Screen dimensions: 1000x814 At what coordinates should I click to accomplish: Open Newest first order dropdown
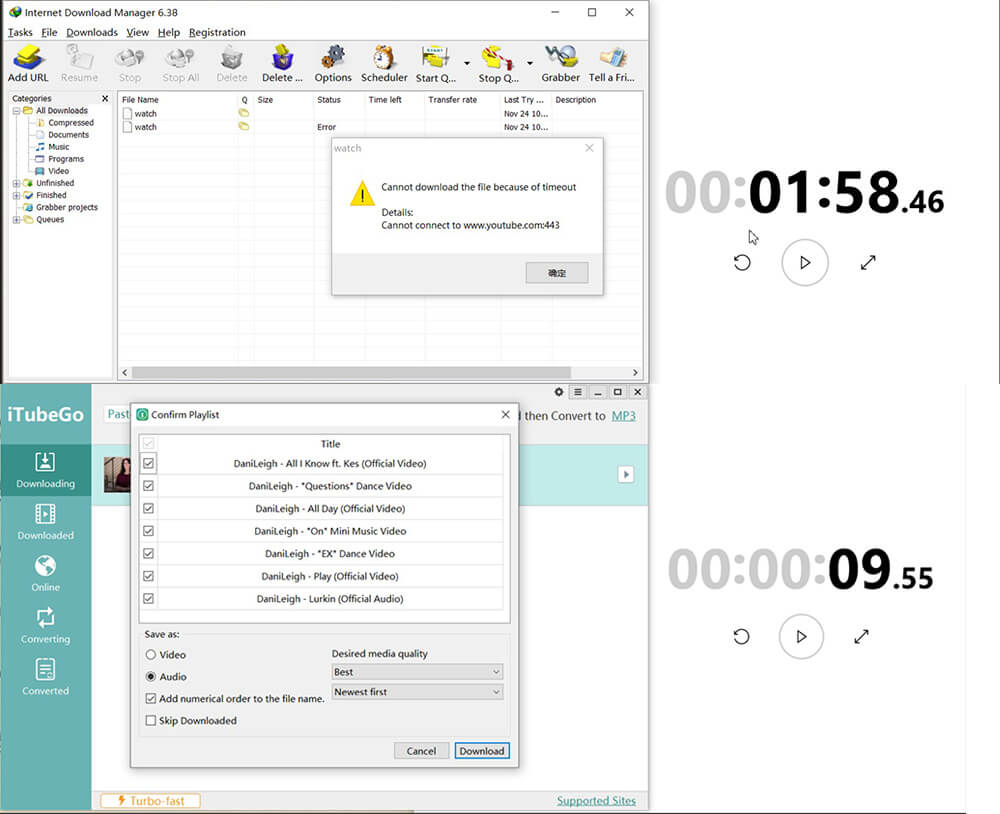point(417,692)
